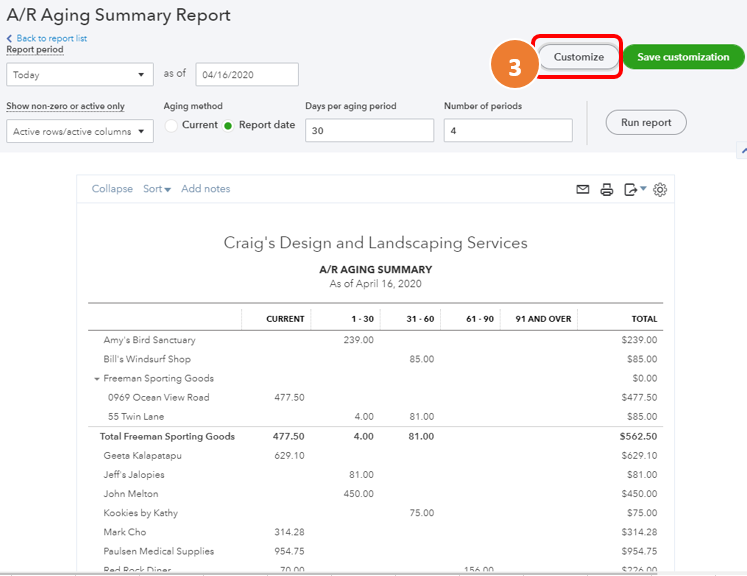Screen dimensions: 747x576
Task: Click the Days per aging period field
Action: (x=369, y=131)
